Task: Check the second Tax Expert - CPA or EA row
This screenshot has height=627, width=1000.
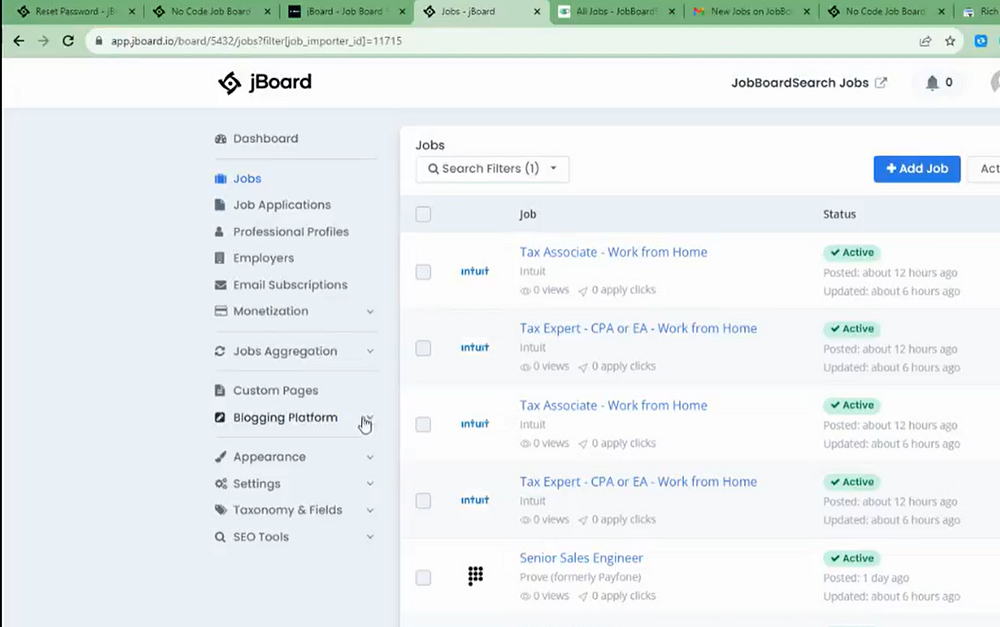Action: pyautogui.click(x=423, y=501)
